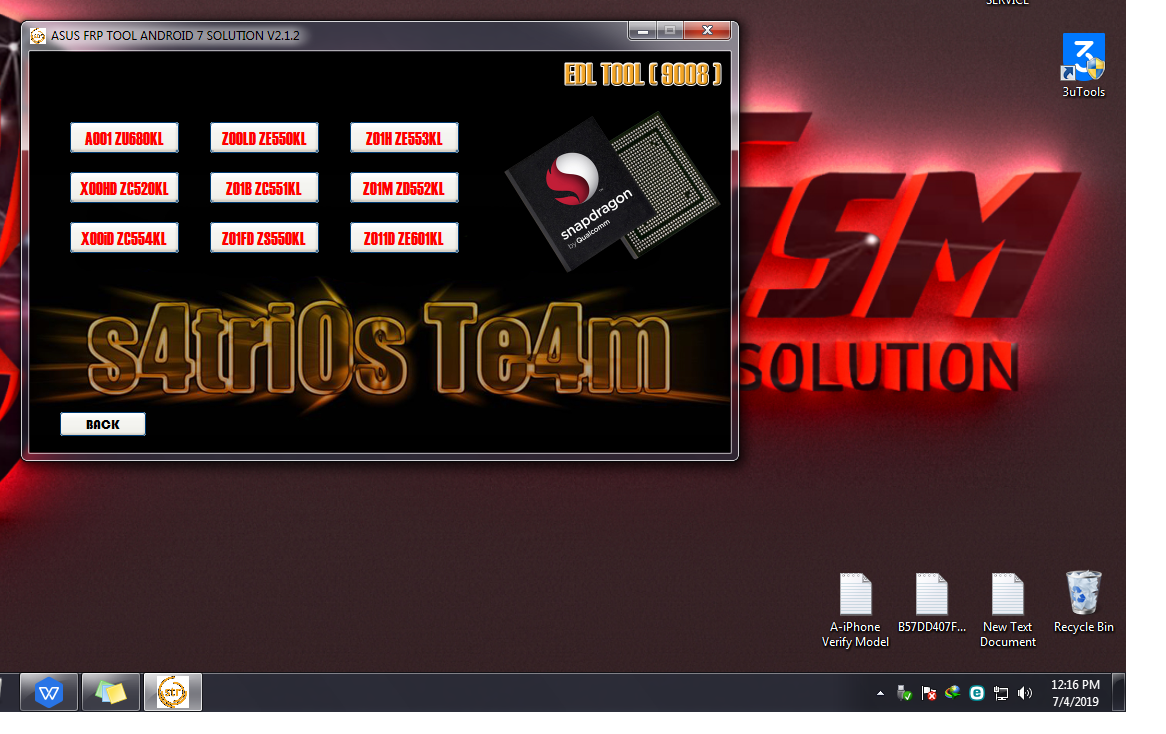Go back with the BACK button

pos(103,424)
